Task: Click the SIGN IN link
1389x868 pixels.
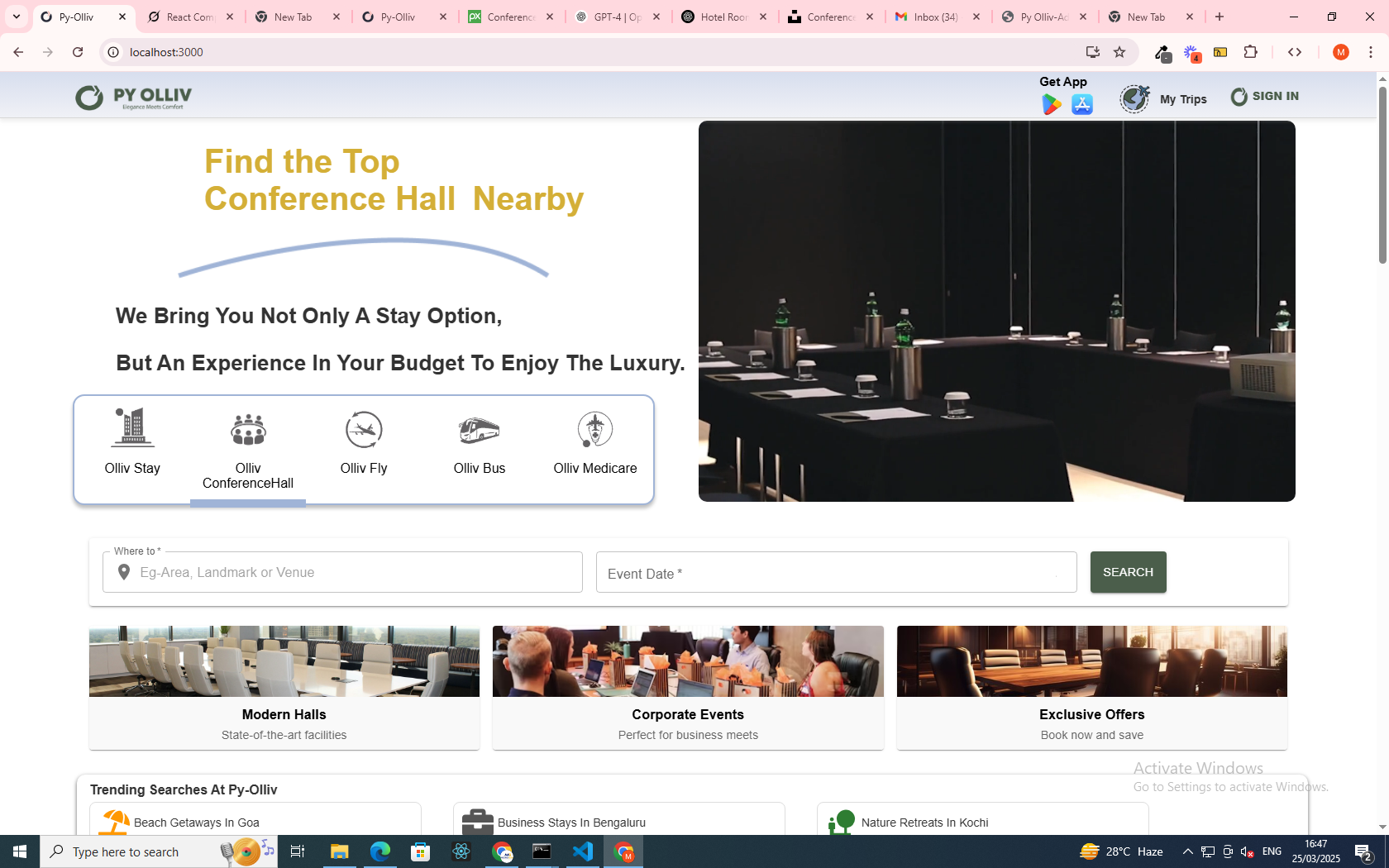Action: click(1265, 97)
